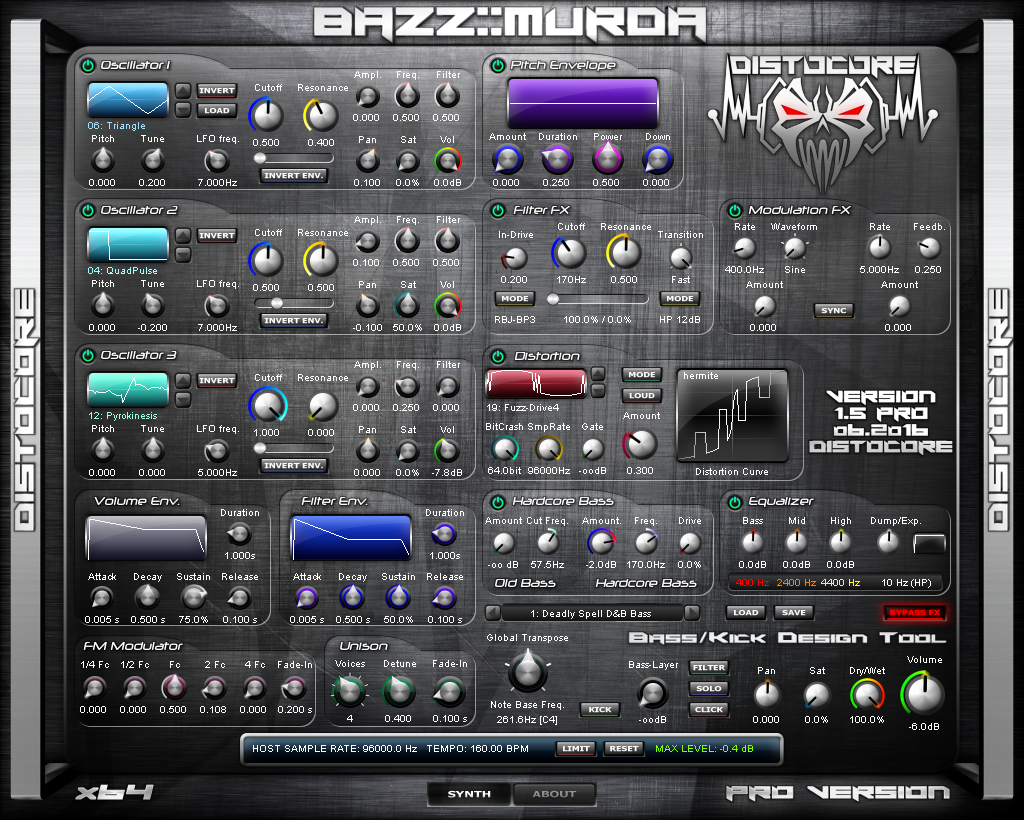
Task: Click the Distortion Curve hermite graph
Action: coord(732,415)
